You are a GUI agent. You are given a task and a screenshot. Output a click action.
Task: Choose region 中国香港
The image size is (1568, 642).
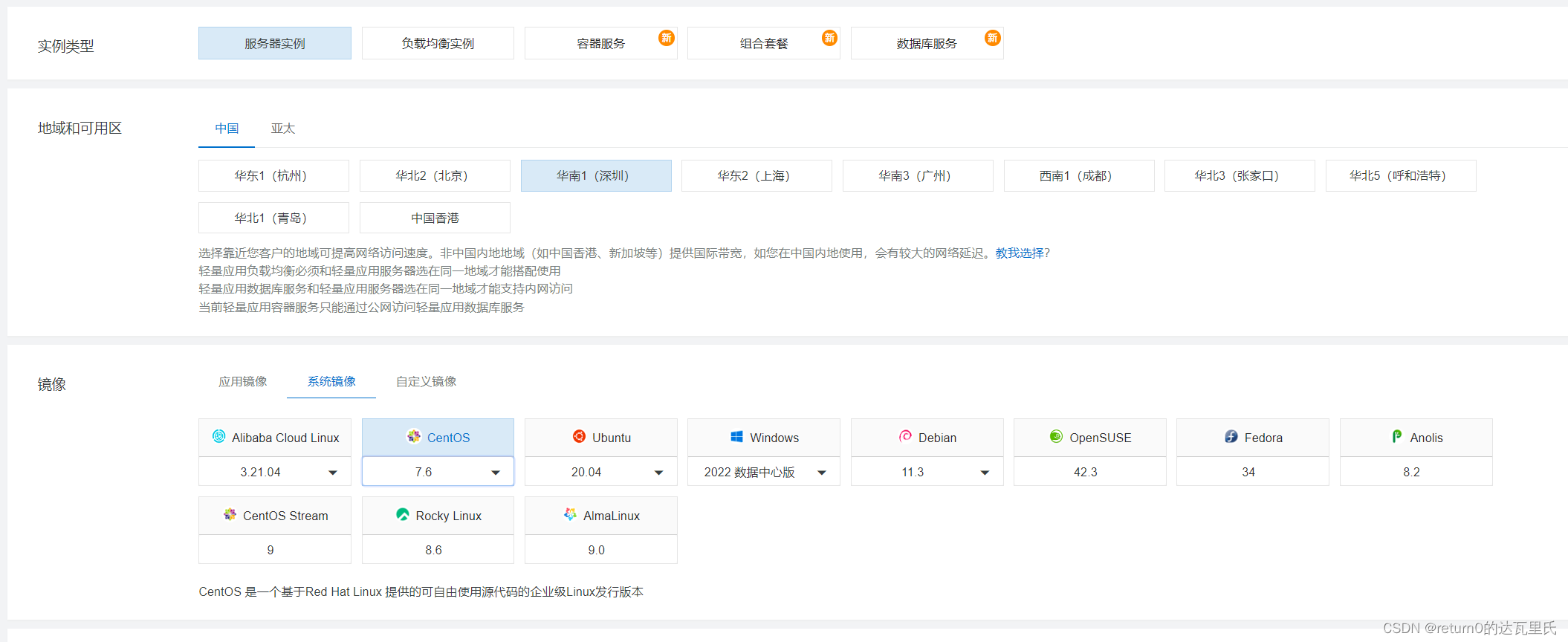435,218
